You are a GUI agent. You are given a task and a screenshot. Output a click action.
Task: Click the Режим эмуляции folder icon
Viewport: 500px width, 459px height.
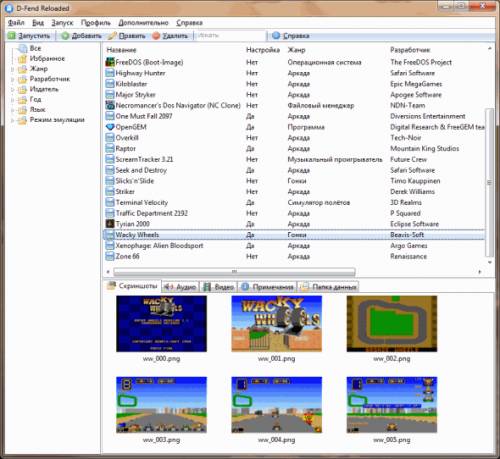point(22,120)
